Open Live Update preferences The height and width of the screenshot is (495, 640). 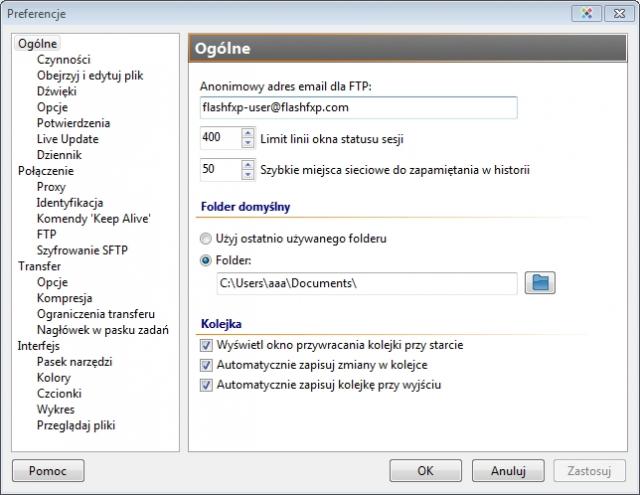tap(66, 139)
